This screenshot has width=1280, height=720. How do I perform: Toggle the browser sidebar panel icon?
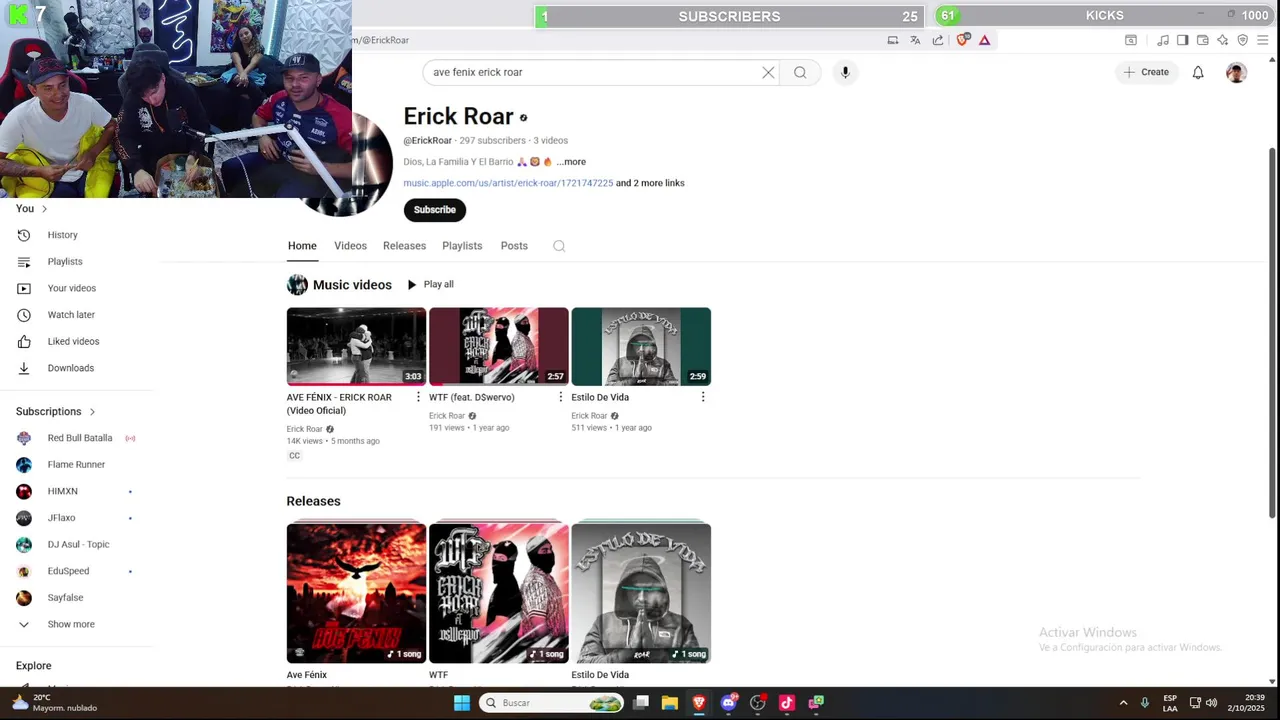(1182, 40)
